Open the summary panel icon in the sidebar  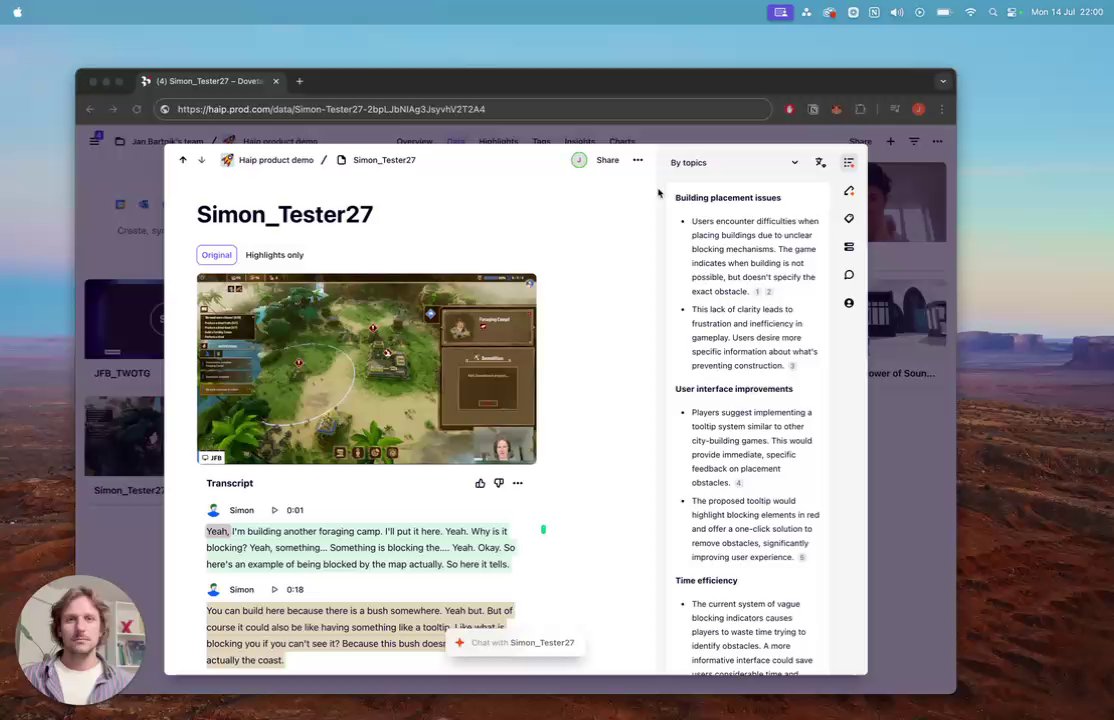point(848,163)
